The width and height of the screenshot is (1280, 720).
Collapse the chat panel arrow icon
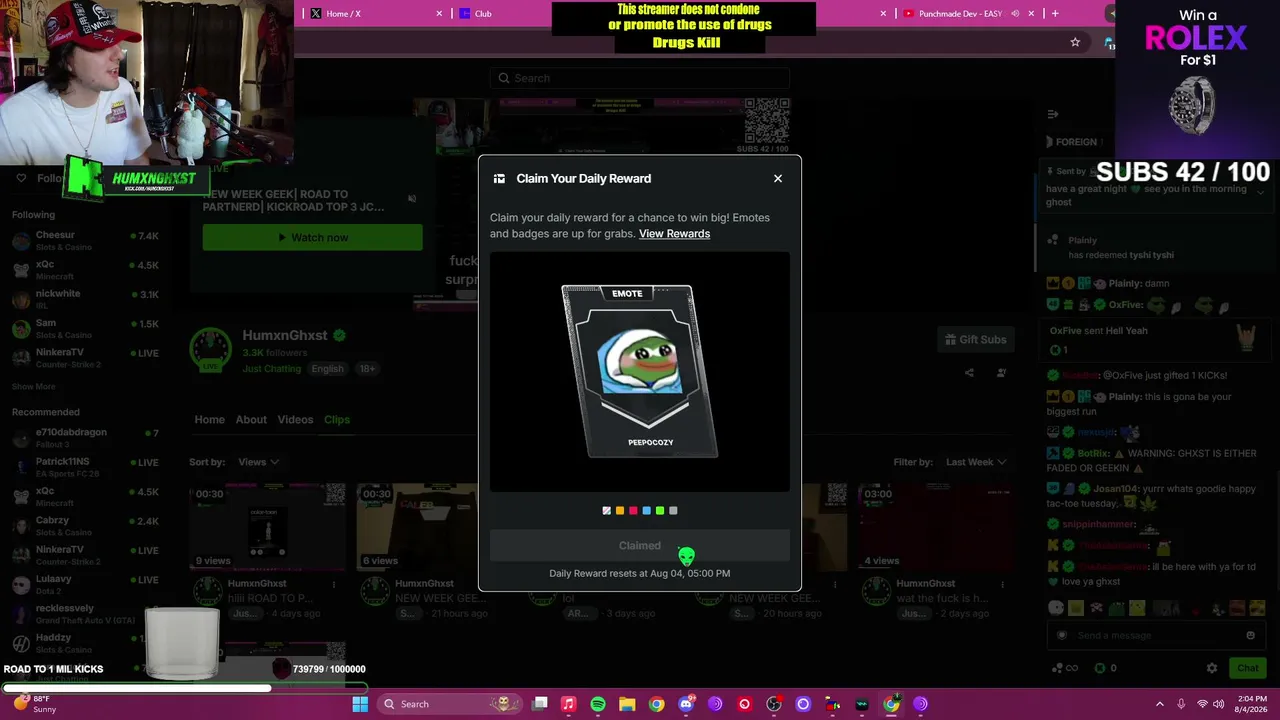(x=1052, y=114)
